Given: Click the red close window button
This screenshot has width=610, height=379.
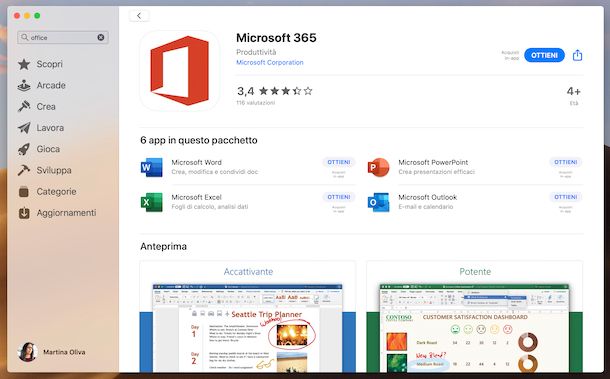Looking at the screenshot, I should tap(17, 16).
